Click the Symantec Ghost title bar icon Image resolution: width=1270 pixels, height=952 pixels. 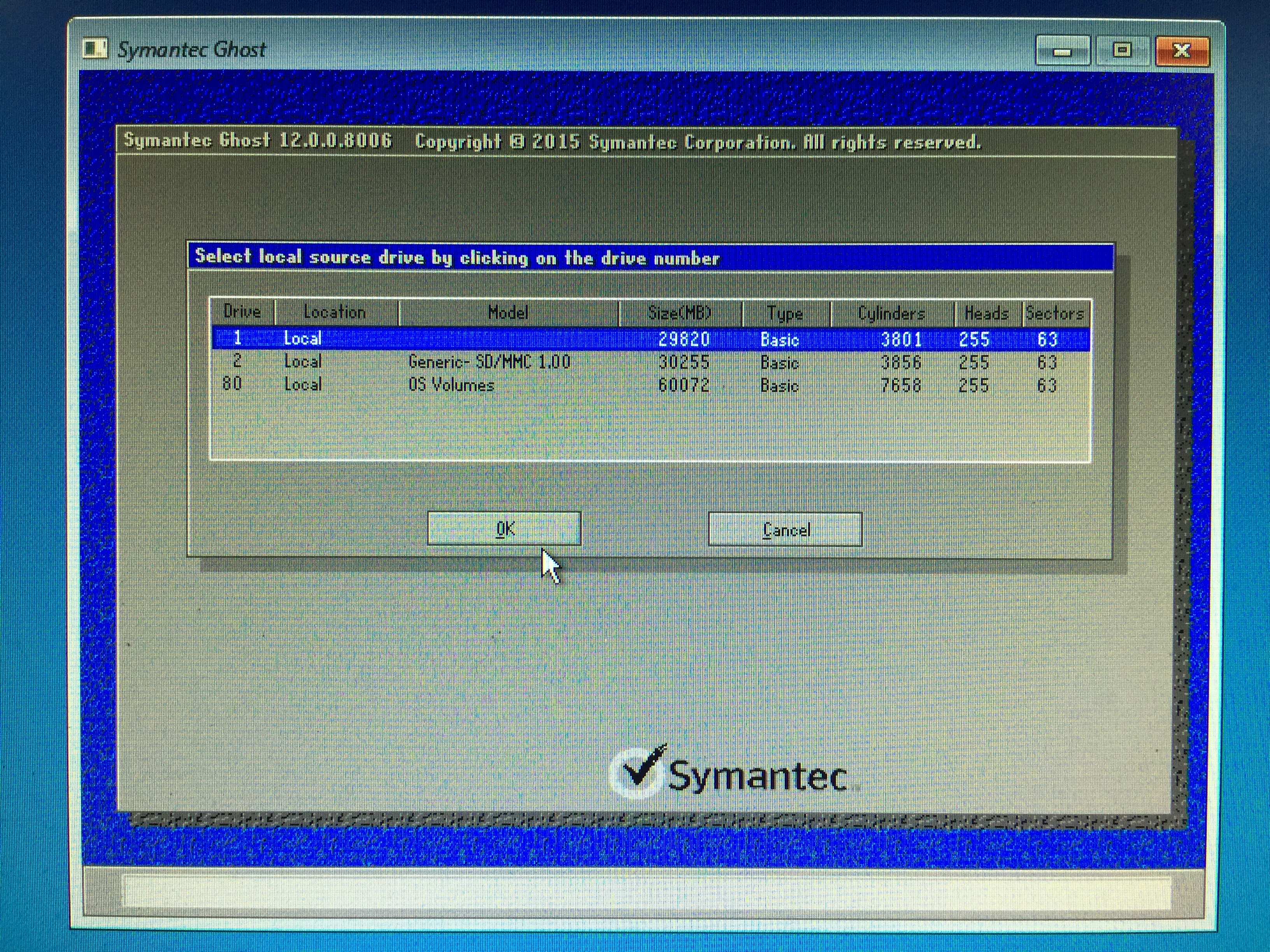click(x=95, y=48)
